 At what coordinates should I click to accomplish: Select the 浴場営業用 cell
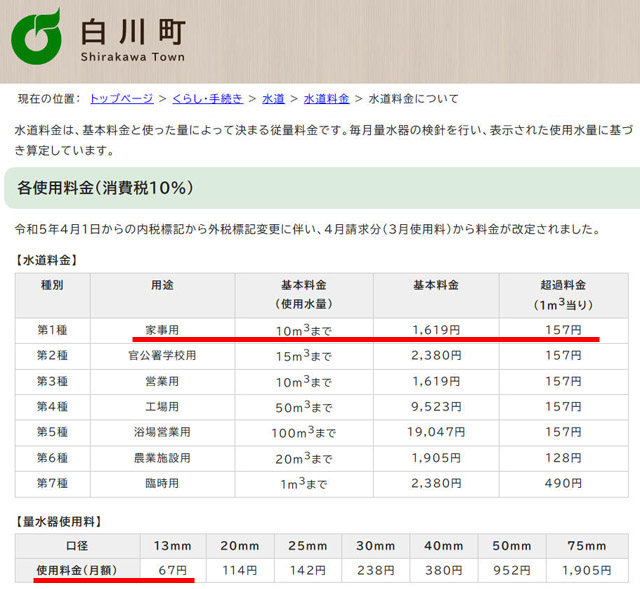tap(162, 432)
